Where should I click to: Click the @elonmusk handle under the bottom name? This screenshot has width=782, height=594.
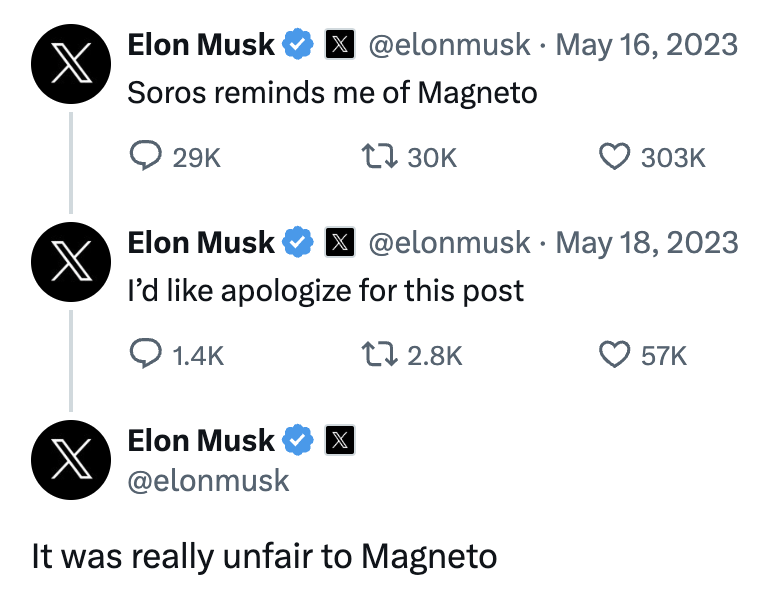tap(208, 481)
